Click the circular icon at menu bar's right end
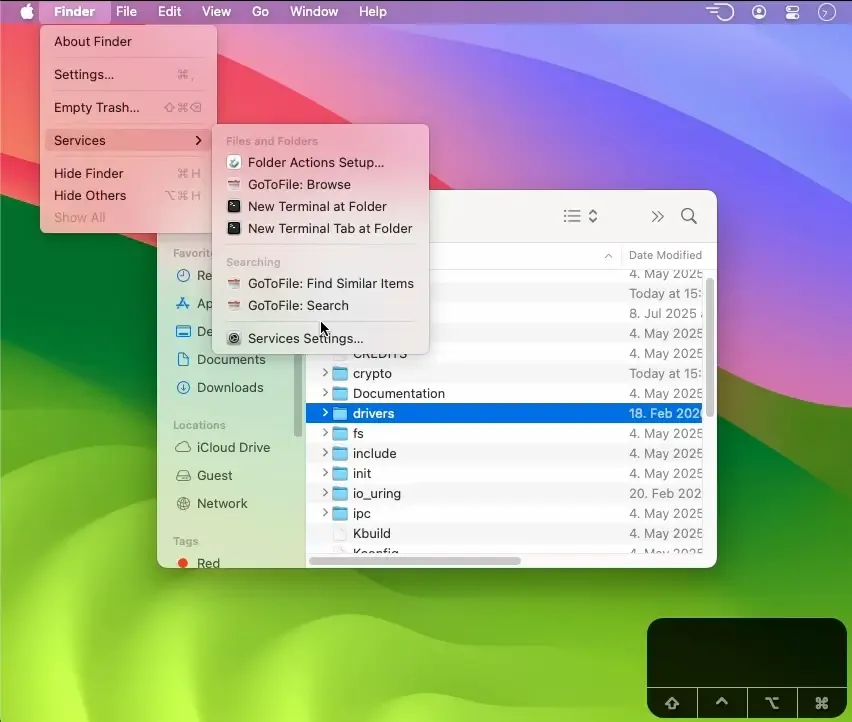 pos(826,12)
